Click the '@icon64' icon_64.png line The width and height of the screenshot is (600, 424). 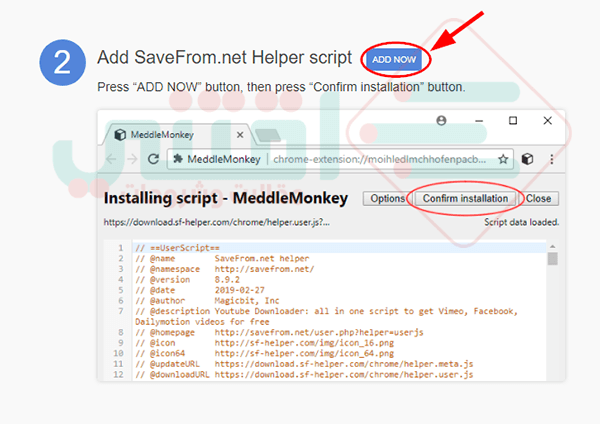[264, 354]
